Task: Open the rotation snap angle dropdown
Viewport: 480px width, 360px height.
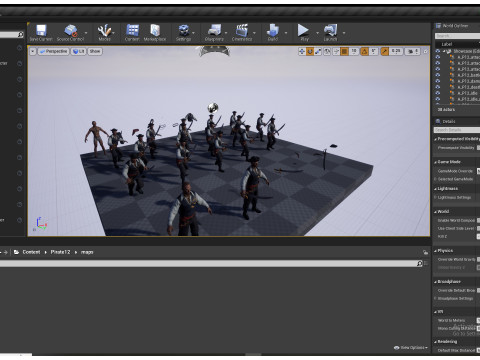Action: point(374,51)
